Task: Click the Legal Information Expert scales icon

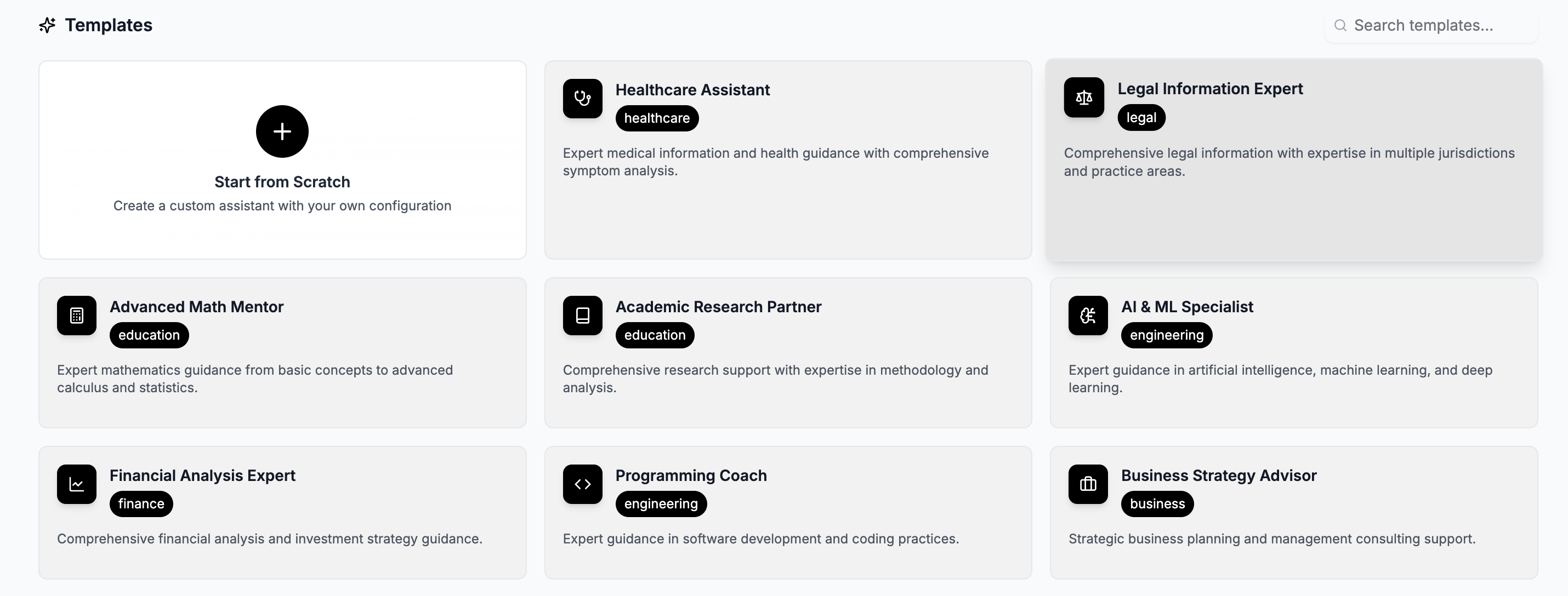Action: pos(1083,98)
